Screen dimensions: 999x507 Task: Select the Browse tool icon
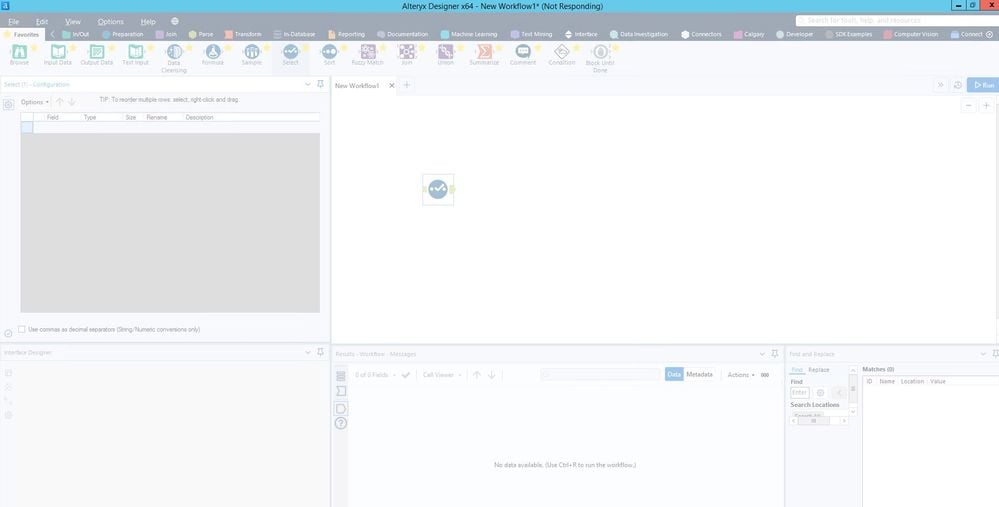click(19, 52)
